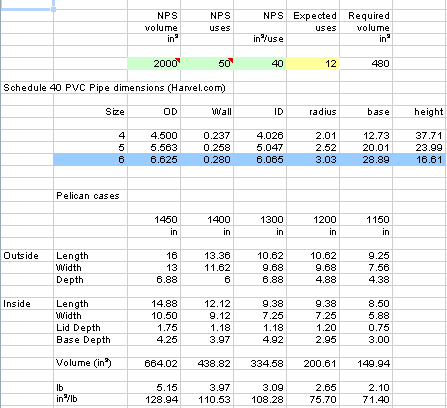
Task: Select in³/lb value 110.53
Action: pyautogui.click(x=215, y=399)
